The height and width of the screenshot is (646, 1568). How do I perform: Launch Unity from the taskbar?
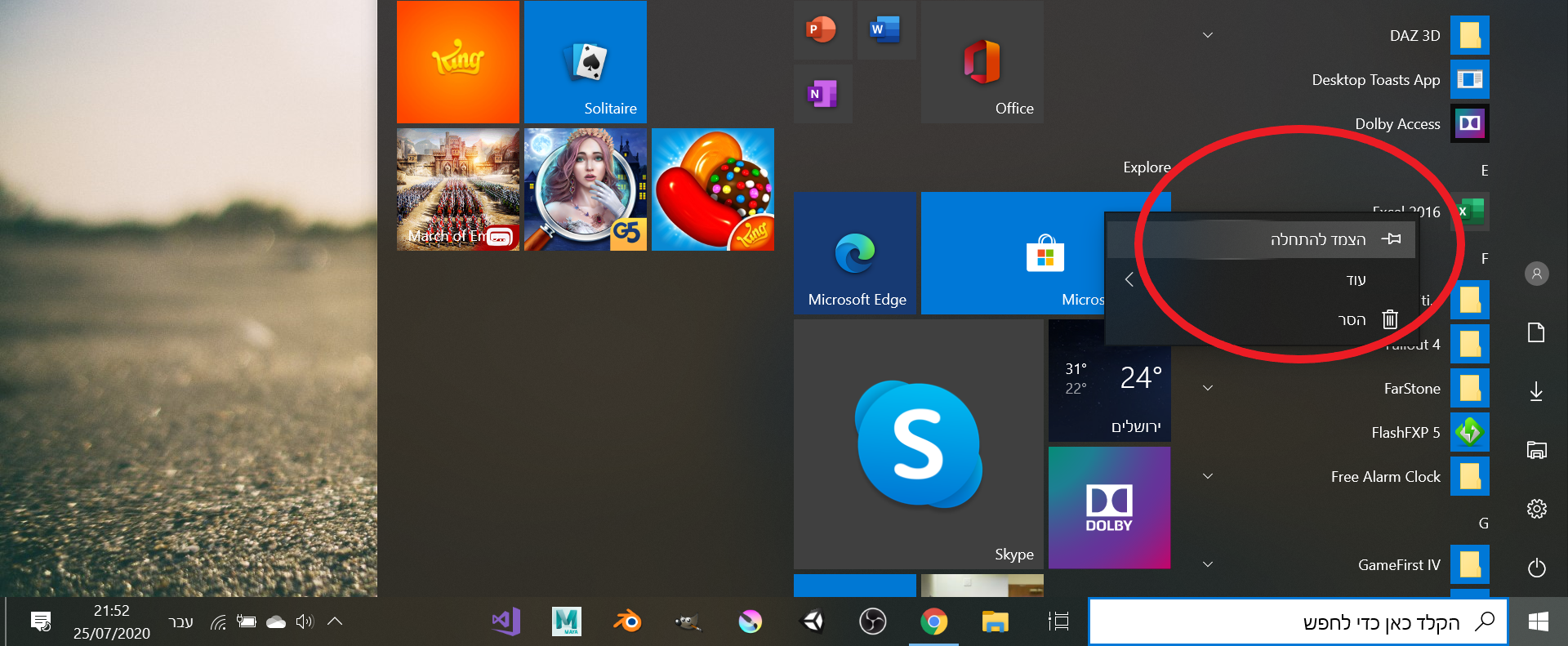[x=813, y=622]
